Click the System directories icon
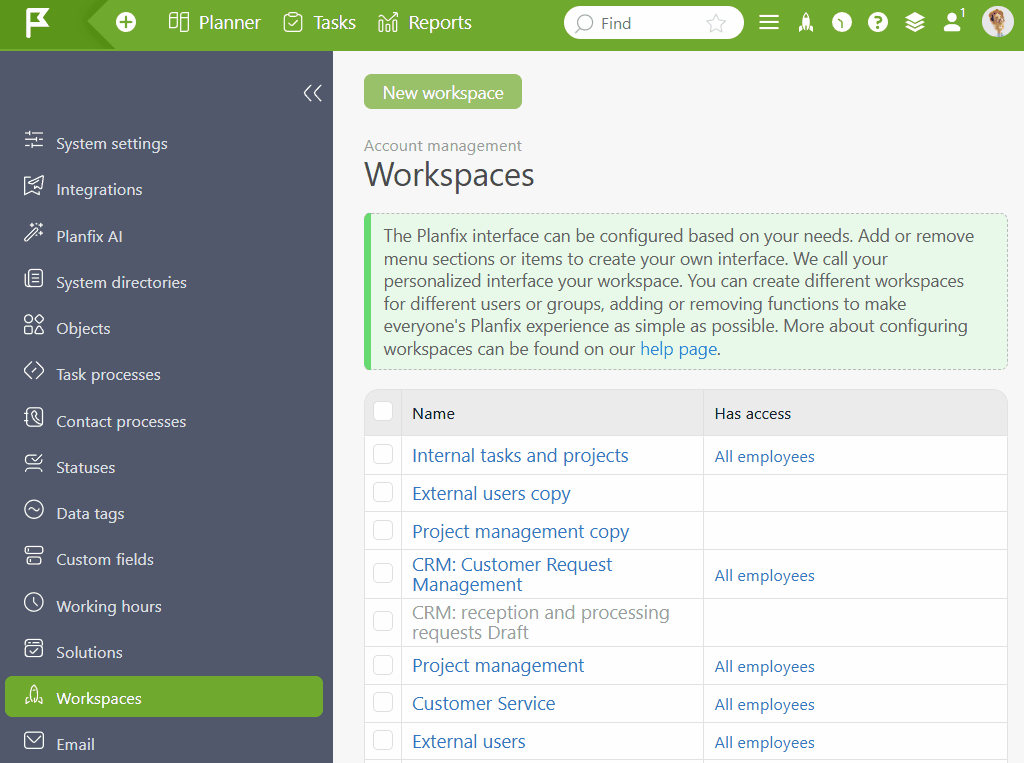The width and height of the screenshot is (1024, 763). [x=34, y=278]
